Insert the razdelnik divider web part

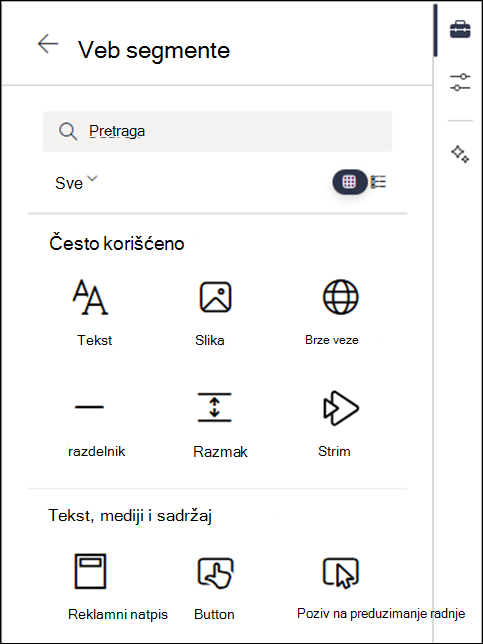point(89,407)
